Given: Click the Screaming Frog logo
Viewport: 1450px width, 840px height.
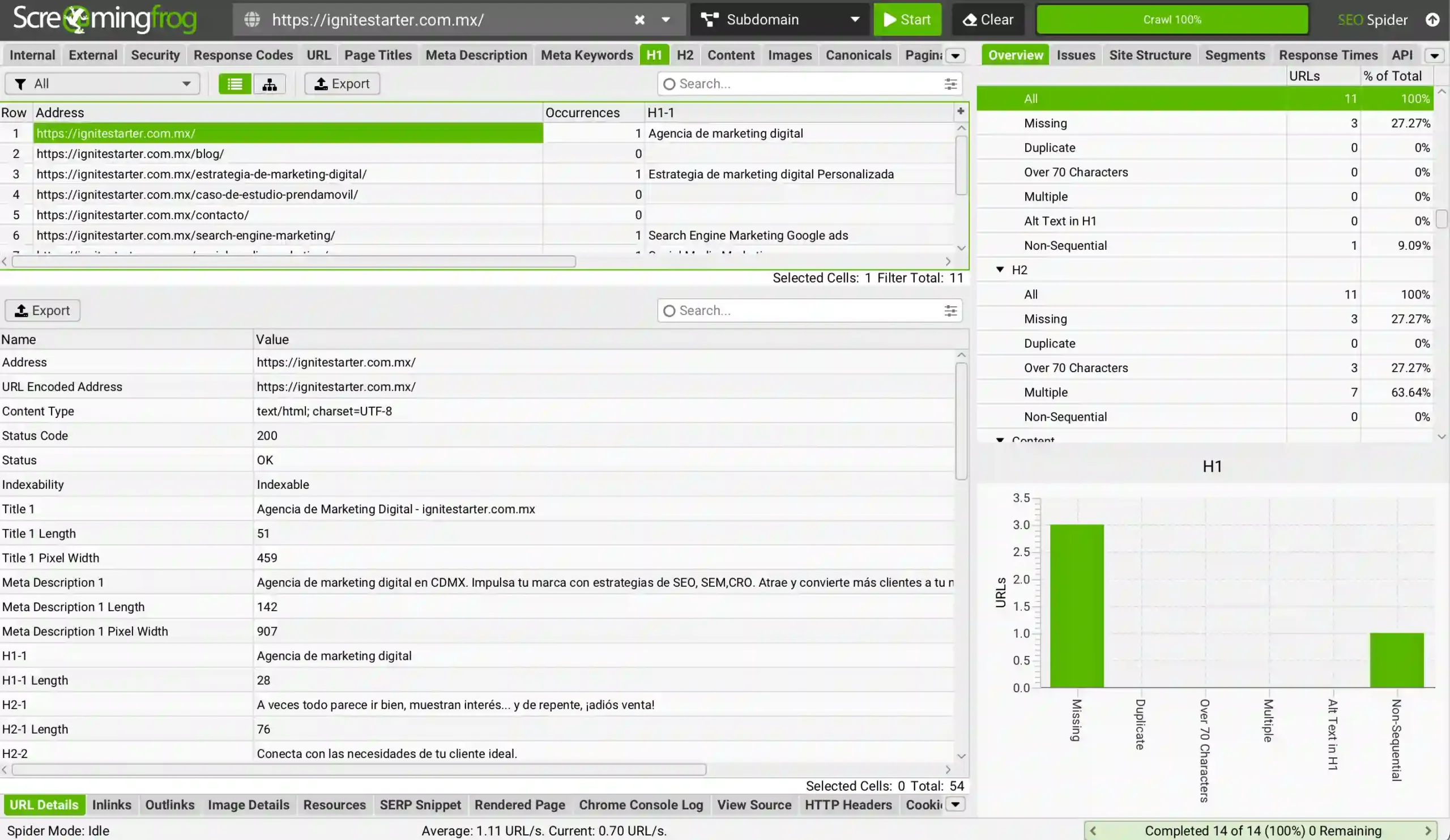Looking at the screenshot, I should pyautogui.click(x=104, y=19).
